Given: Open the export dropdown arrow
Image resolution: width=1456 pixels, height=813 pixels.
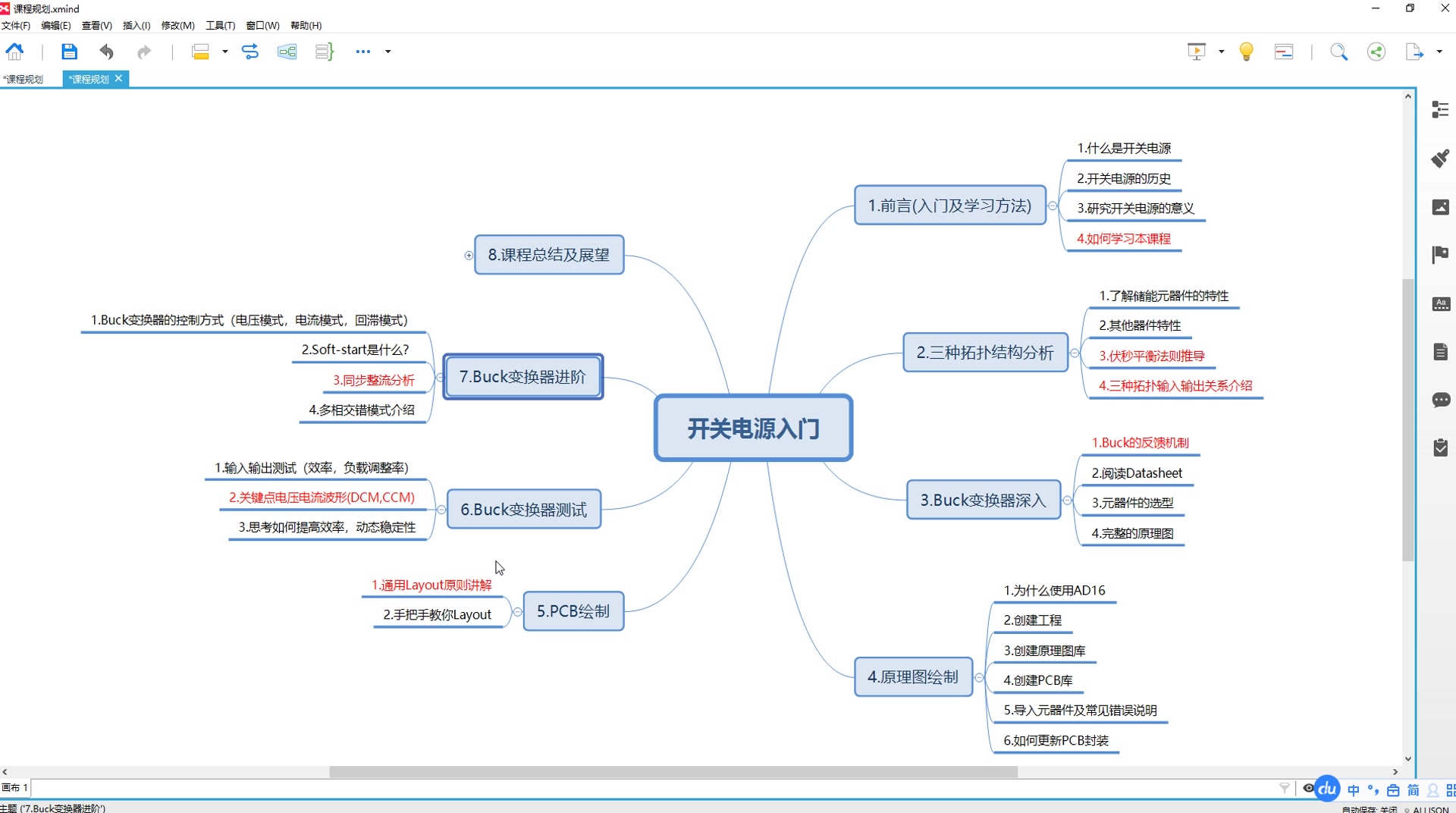Looking at the screenshot, I should pyautogui.click(x=1439, y=52).
